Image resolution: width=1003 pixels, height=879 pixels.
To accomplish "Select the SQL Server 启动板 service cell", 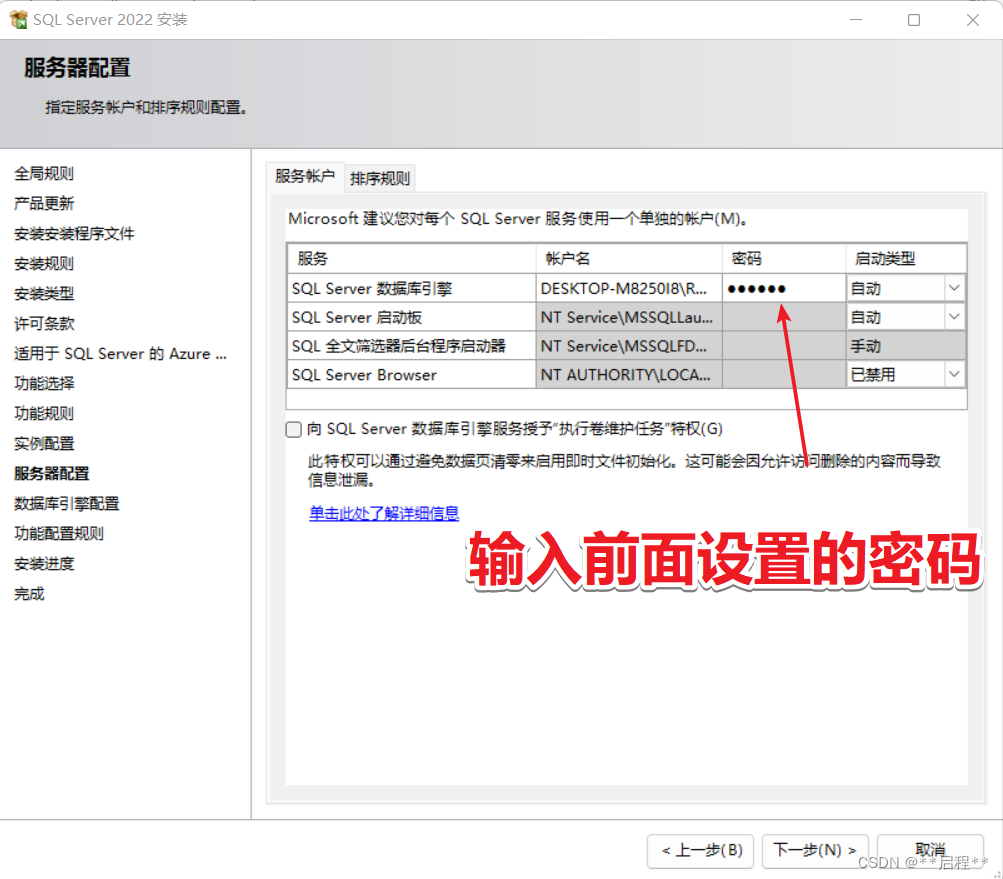I will 411,317.
